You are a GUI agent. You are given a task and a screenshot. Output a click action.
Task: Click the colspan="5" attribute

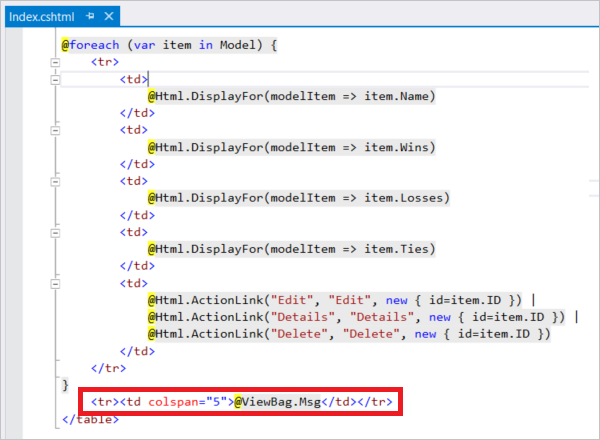[188, 402]
